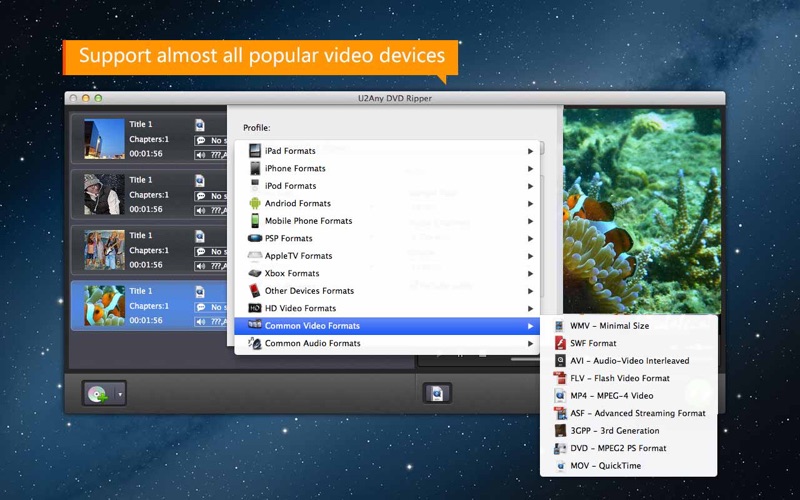
Task: Open PSP Formats submenu
Action: [x=387, y=238]
